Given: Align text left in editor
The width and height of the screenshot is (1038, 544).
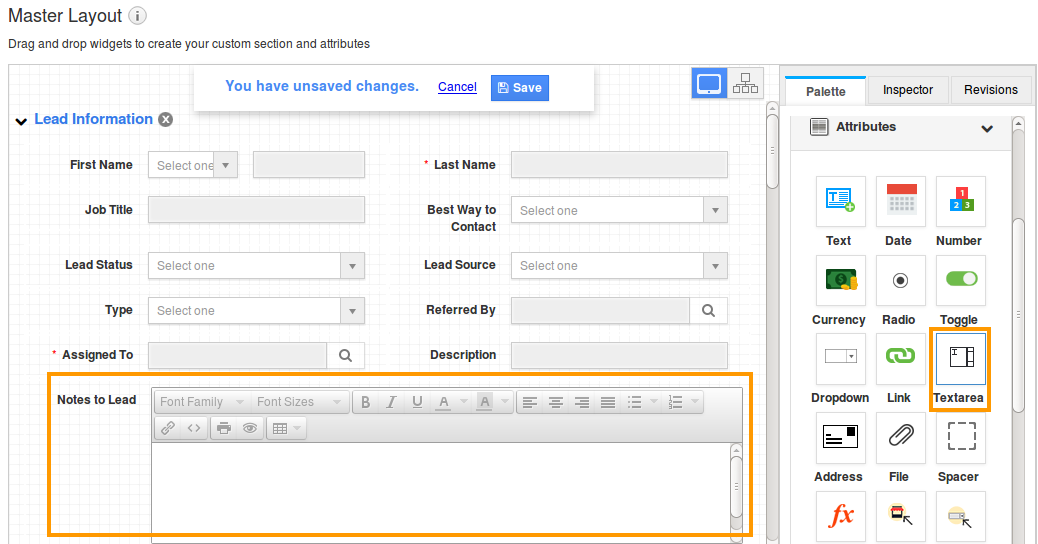Looking at the screenshot, I should pos(529,402).
